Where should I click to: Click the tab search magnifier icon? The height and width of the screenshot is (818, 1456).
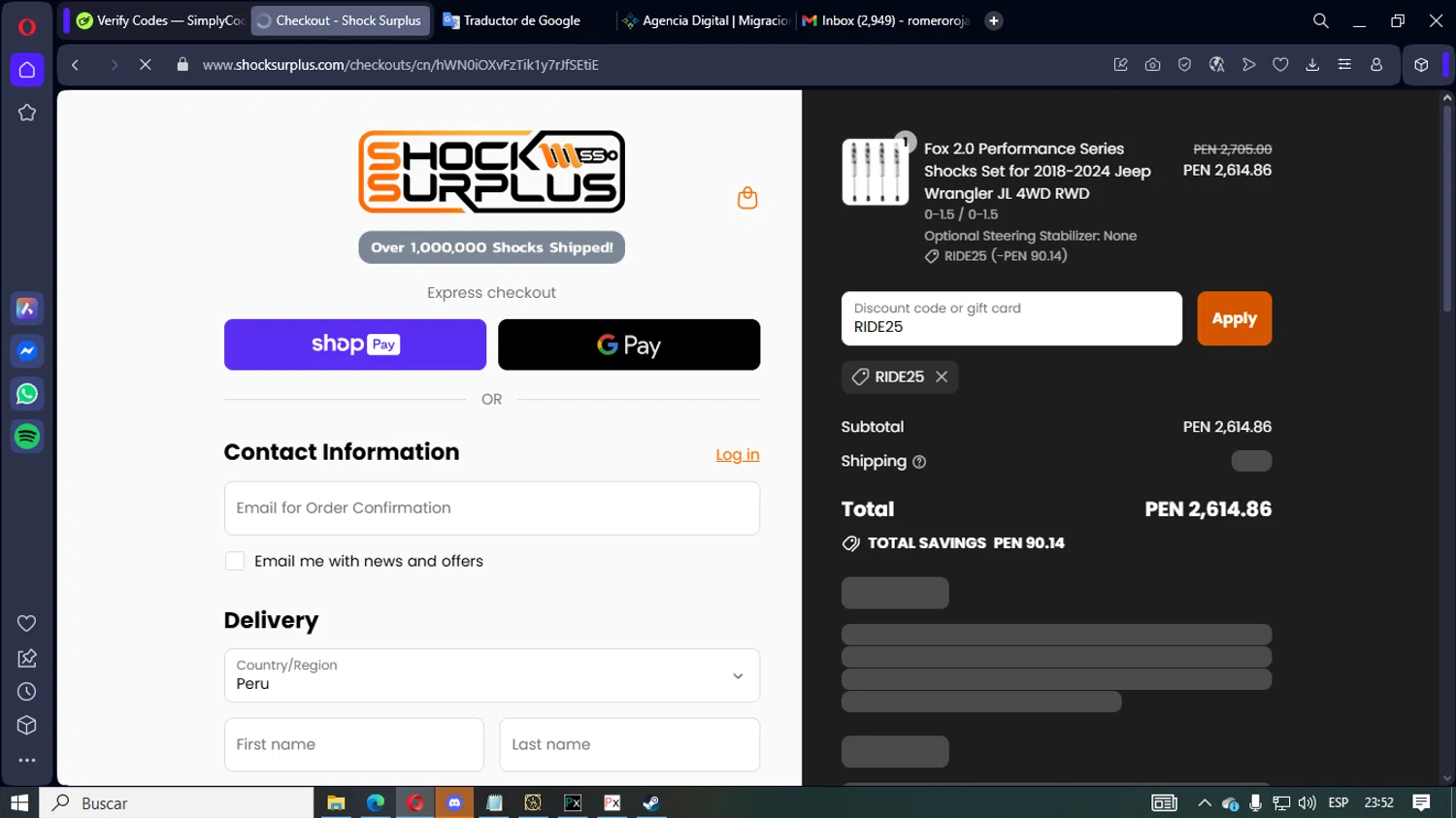(1320, 20)
